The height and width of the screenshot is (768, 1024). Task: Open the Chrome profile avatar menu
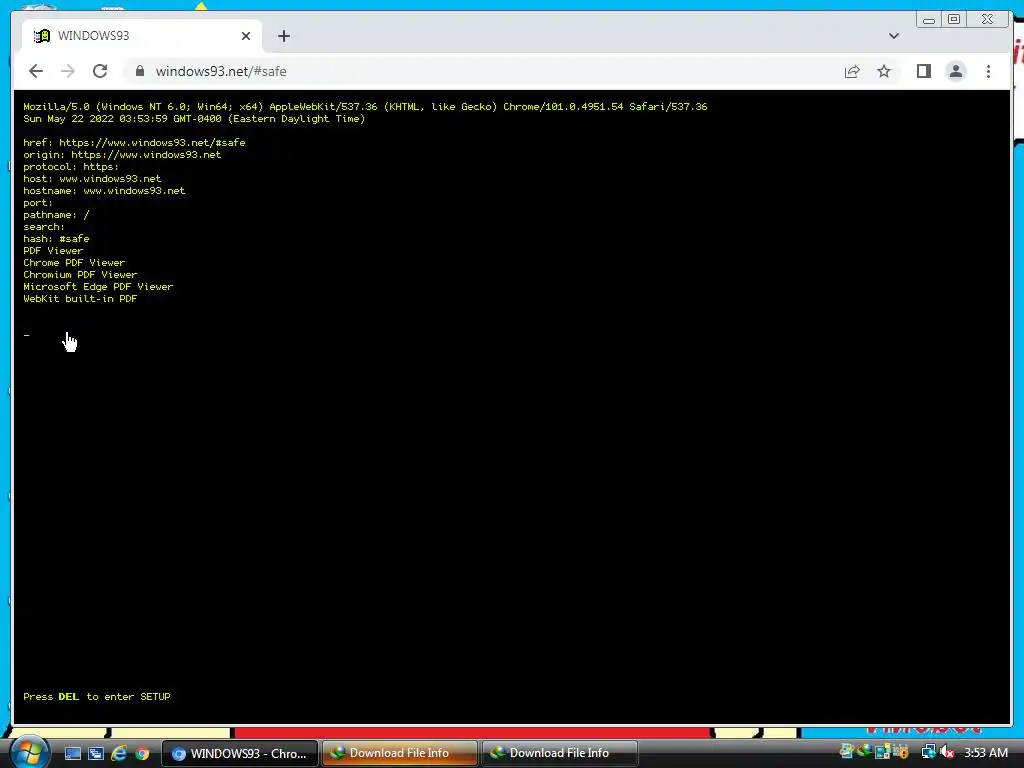point(955,71)
